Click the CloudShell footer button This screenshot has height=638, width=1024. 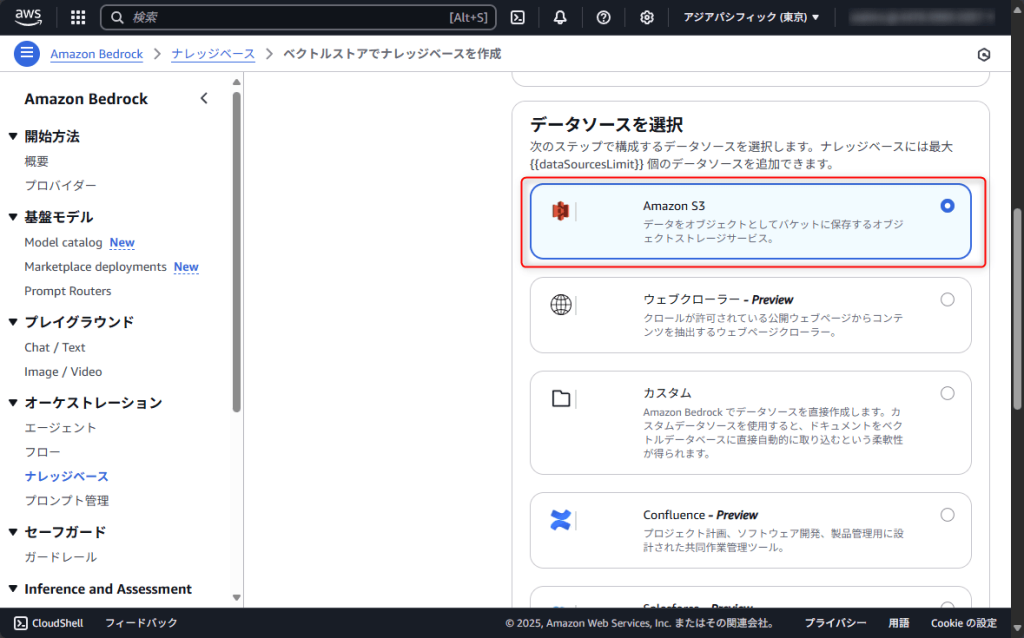(x=49, y=623)
